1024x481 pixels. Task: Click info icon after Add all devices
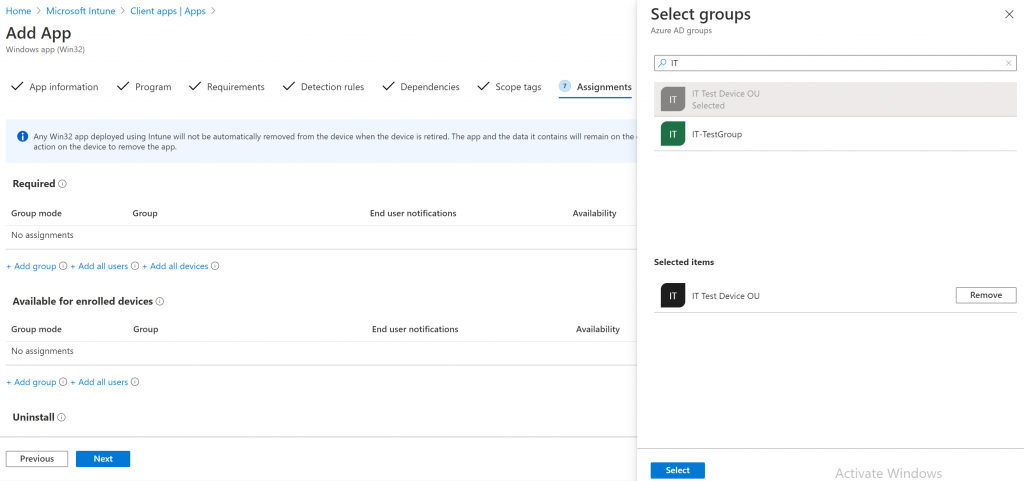(x=215, y=266)
